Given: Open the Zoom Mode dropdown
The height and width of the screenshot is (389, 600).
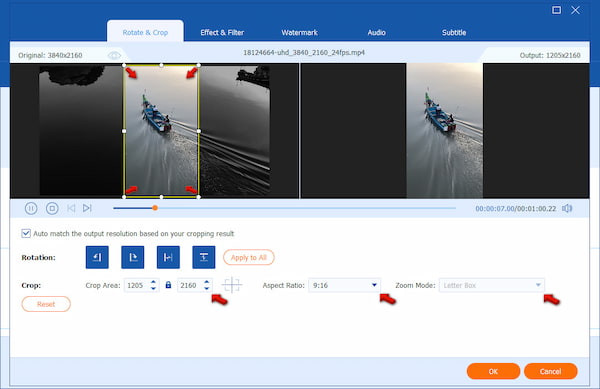Looking at the screenshot, I should [492, 285].
